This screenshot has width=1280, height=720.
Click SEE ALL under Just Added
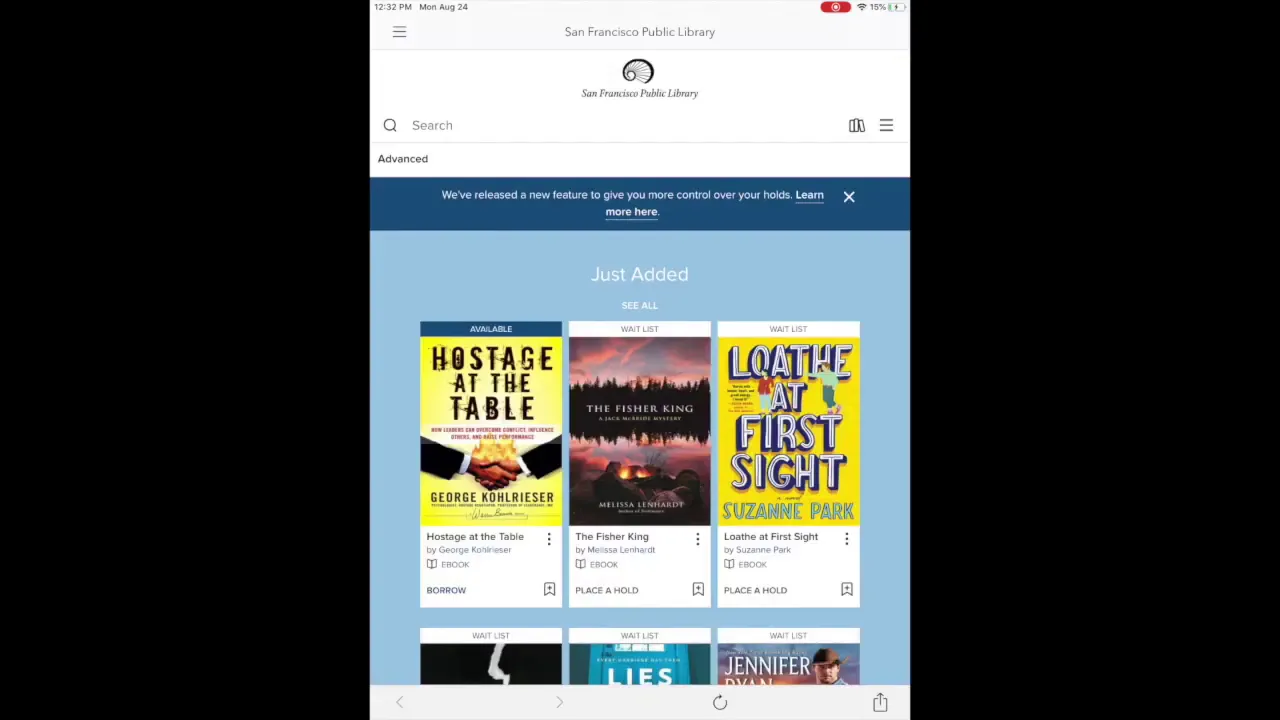(x=640, y=305)
